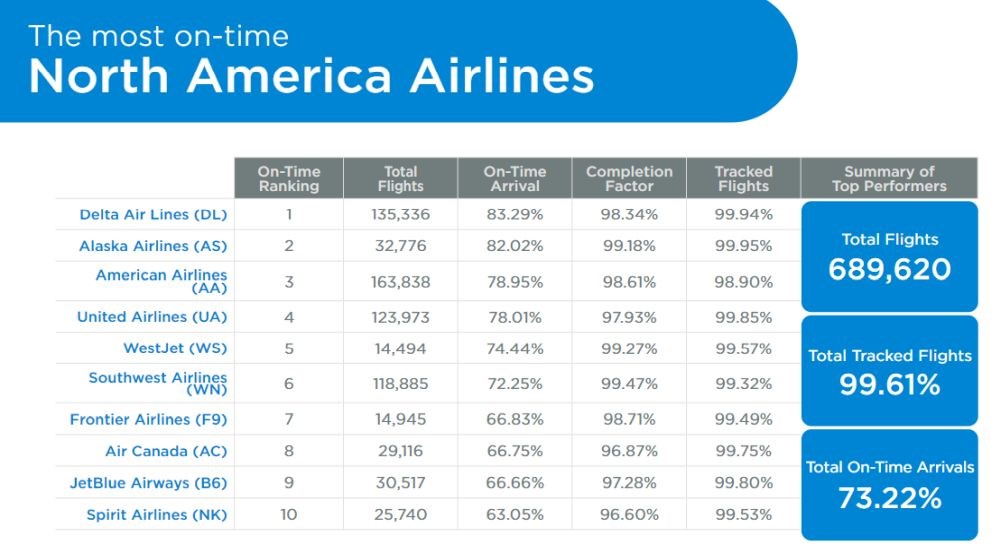This screenshot has height=555, width=1000.
Task: Select the WestJet (WS) row name
Action: [175, 348]
